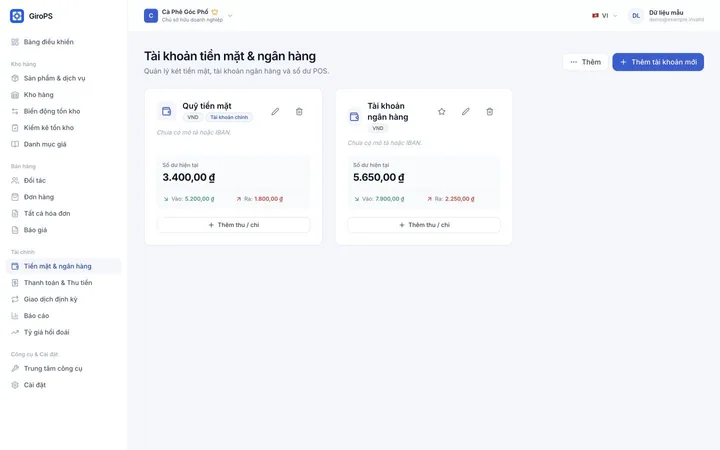Image resolution: width=720 pixels, height=450 pixels.
Task: Click the GiroPS logo icon
Action: (x=17, y=16)
